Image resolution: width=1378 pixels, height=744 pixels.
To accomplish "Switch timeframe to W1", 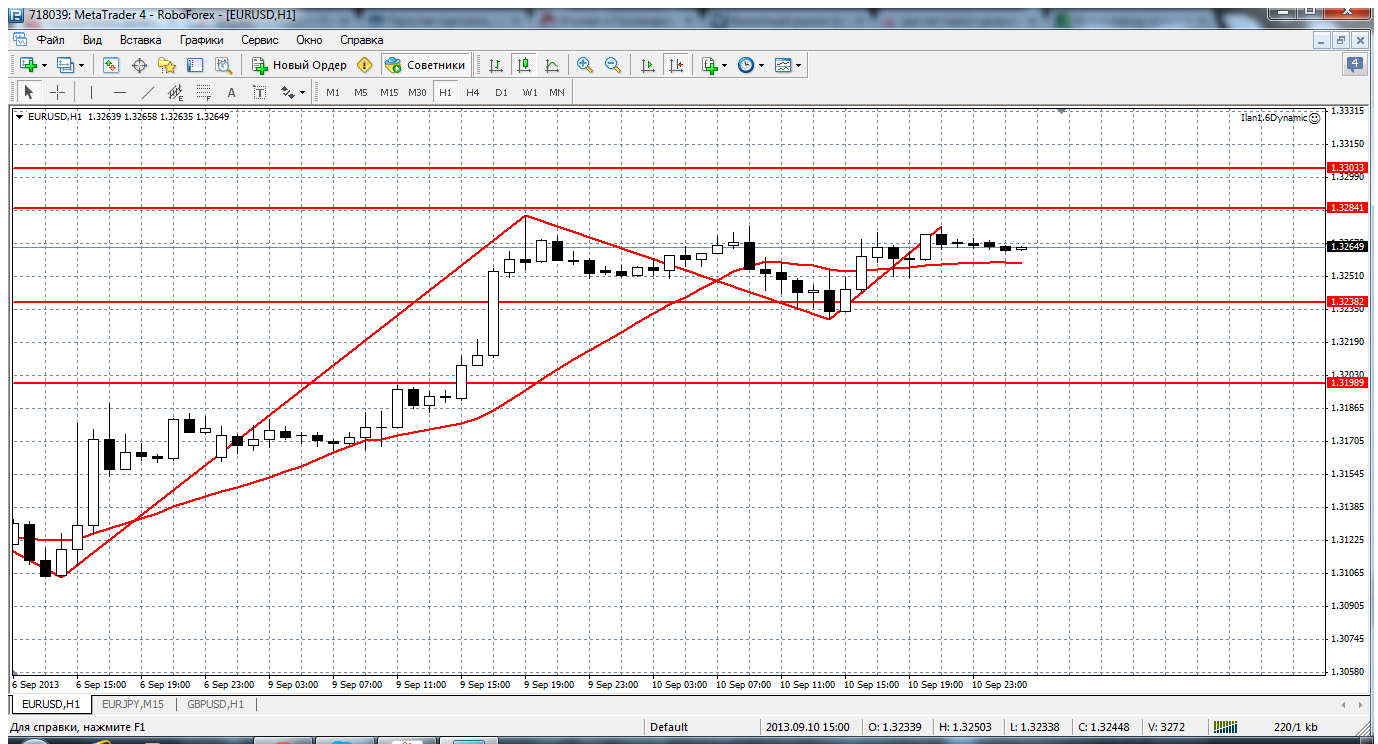I will 529,92.
